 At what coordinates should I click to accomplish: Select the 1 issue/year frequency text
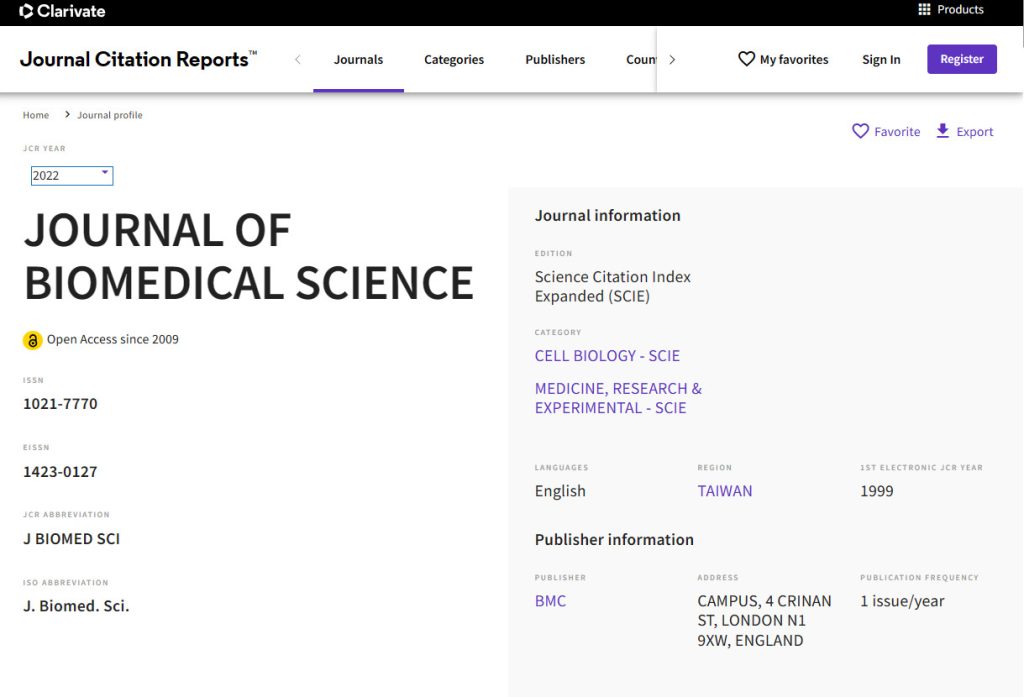point(902,601)
